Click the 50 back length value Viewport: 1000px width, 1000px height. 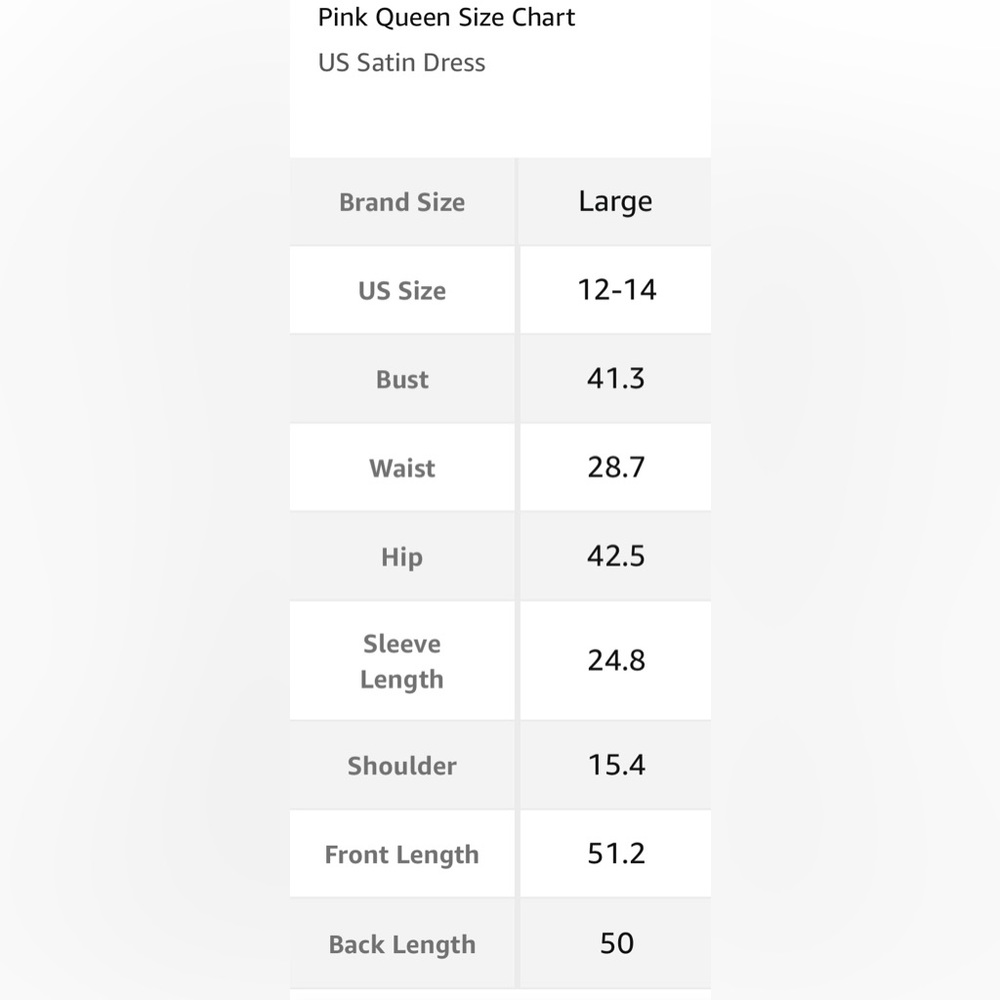[617, 943]
